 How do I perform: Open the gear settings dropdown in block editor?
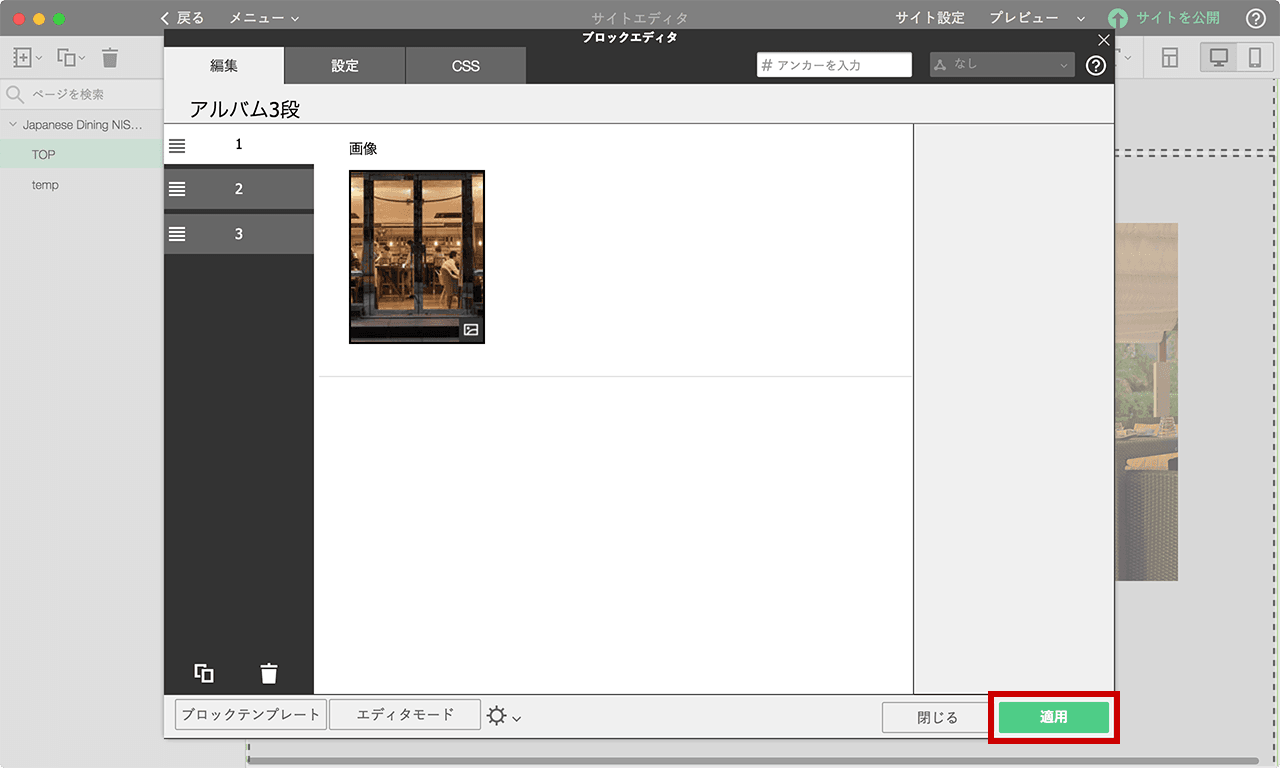pyautogui.click(x=503, y=716)
